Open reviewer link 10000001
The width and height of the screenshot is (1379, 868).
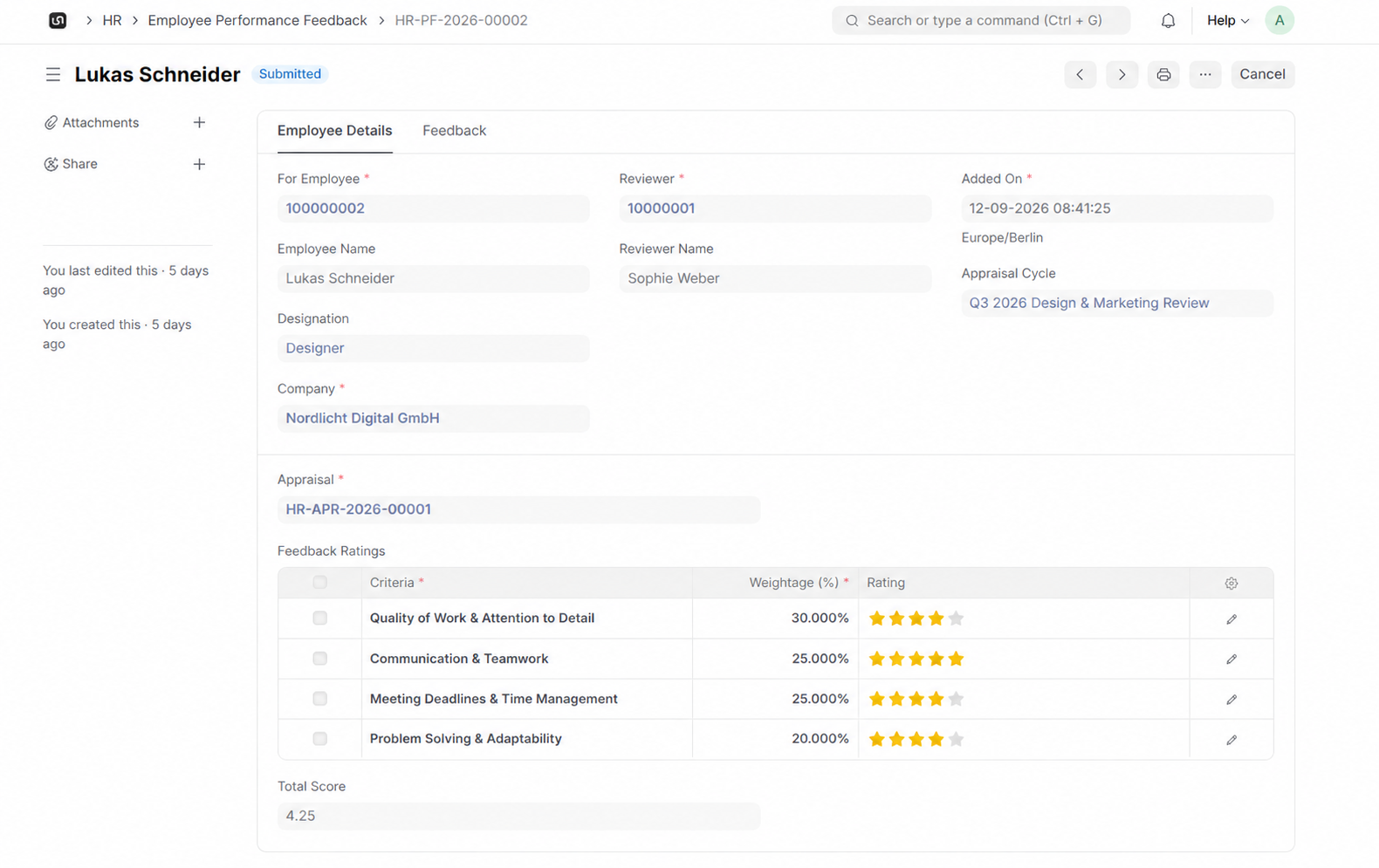661,208
